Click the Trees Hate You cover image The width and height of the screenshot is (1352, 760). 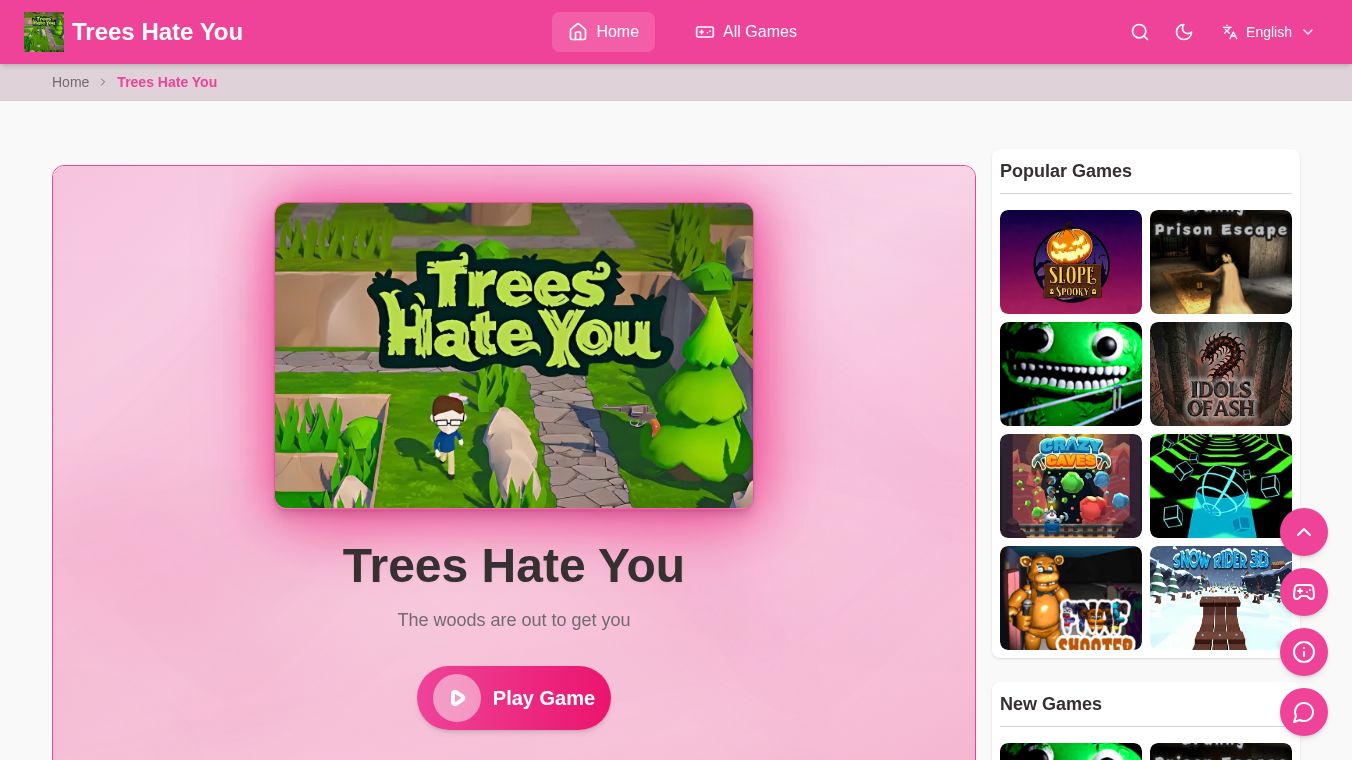tap(514, 355)
